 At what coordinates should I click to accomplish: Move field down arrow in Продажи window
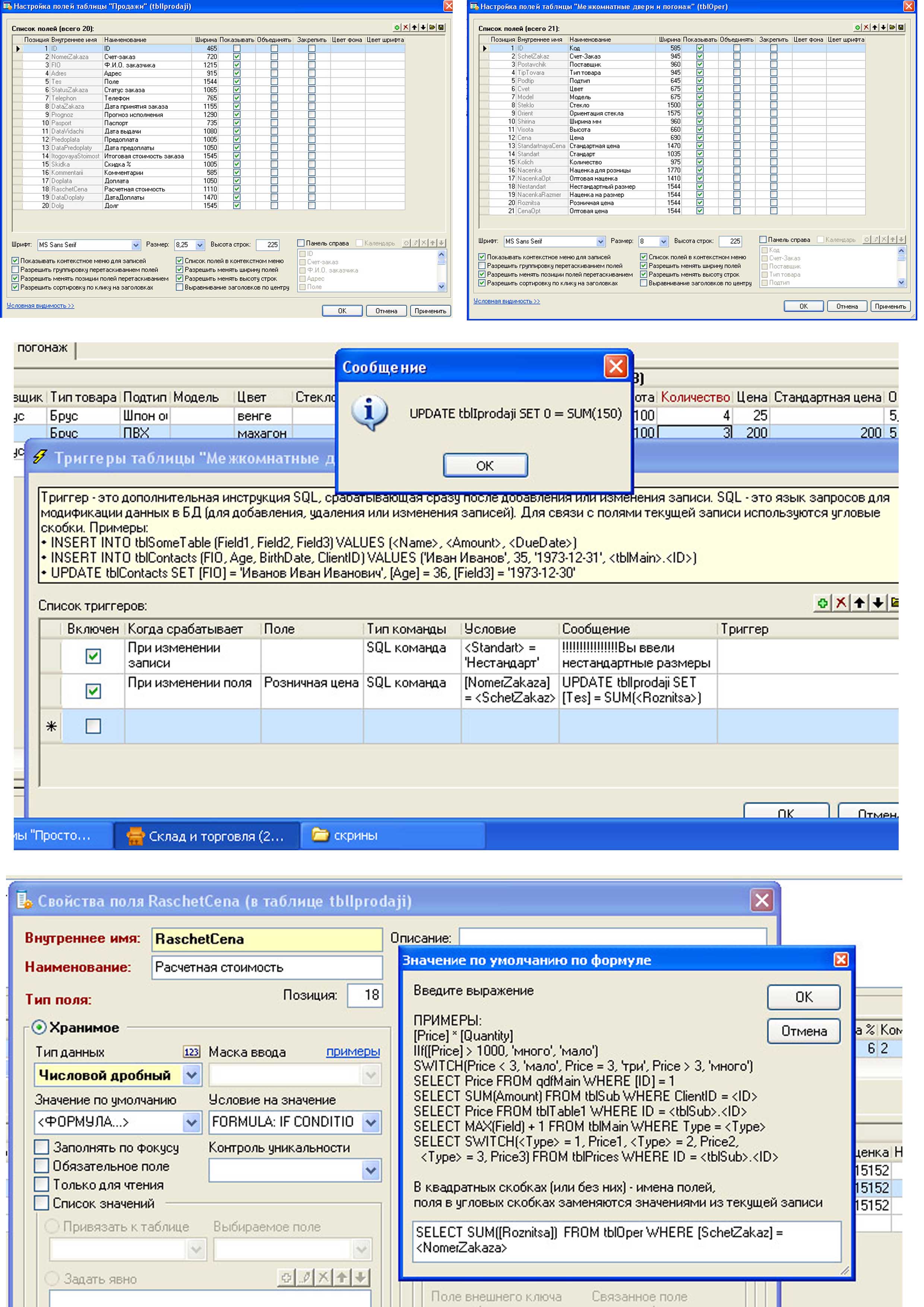pos(423,27)
